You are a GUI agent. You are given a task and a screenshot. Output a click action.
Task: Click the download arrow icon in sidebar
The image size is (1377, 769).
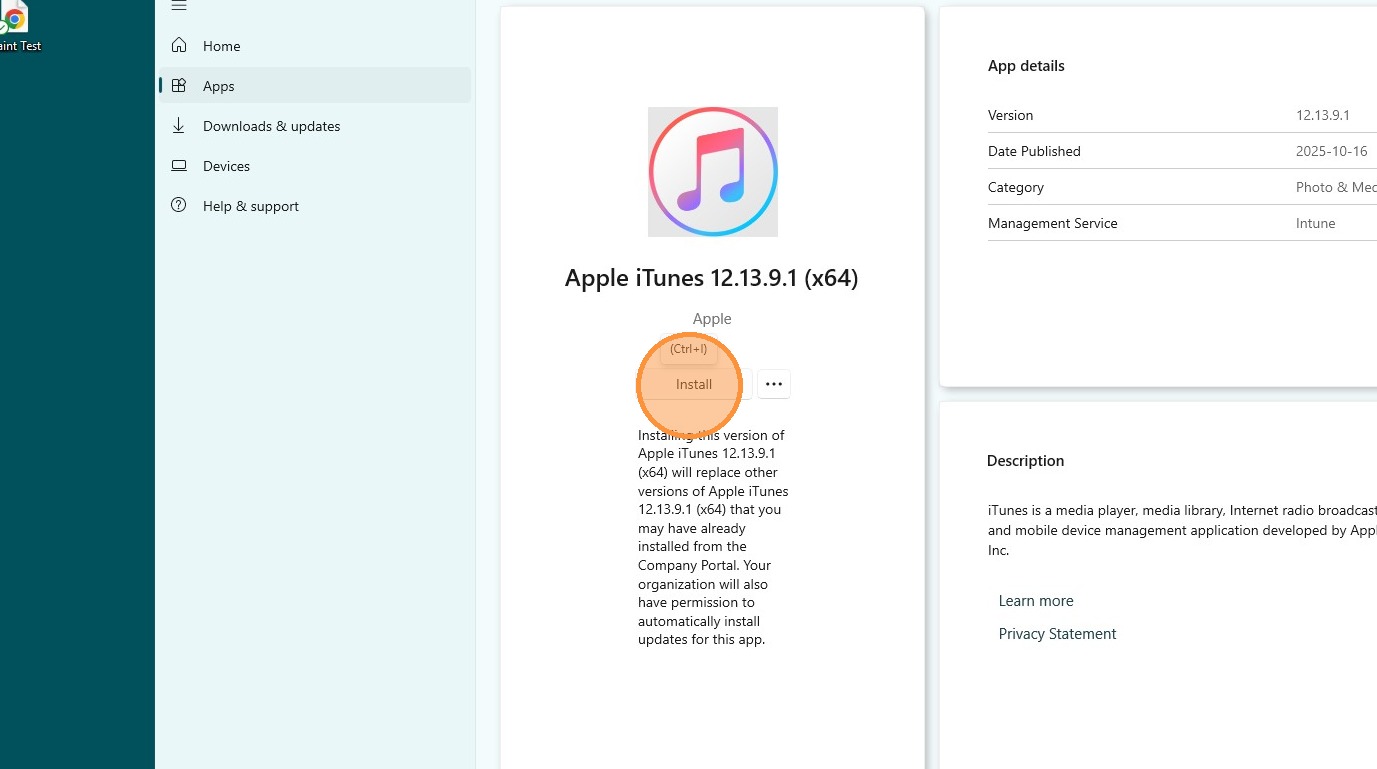(179, 125)
